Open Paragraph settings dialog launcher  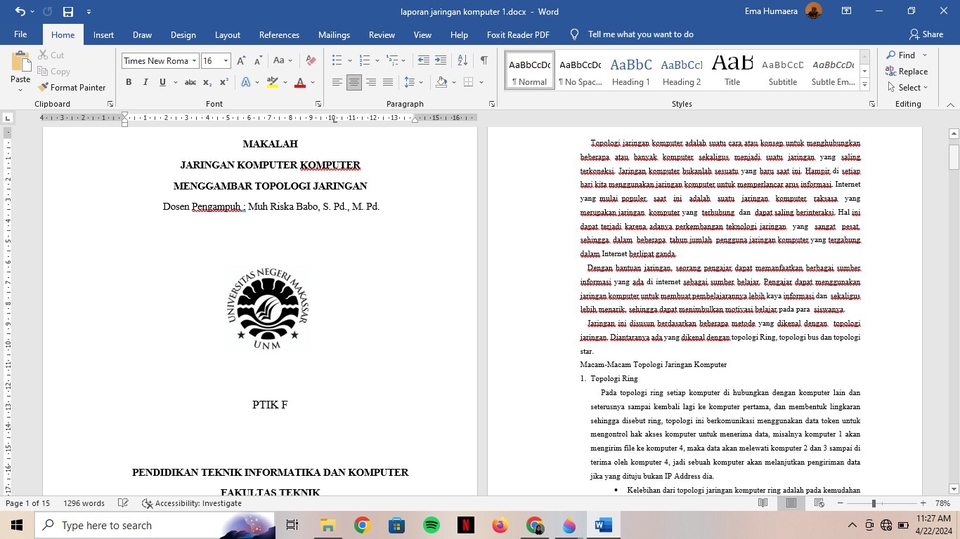click(492, 104)
